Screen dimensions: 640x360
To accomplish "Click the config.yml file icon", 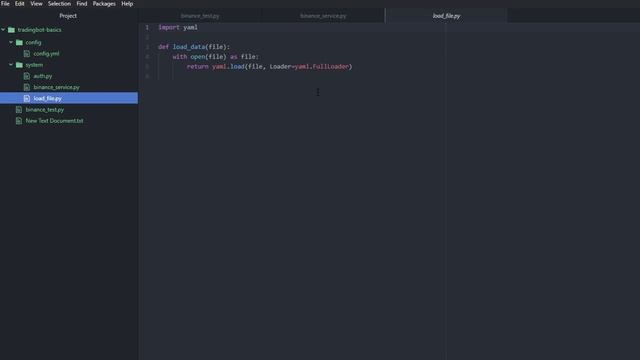I will 27,53.
